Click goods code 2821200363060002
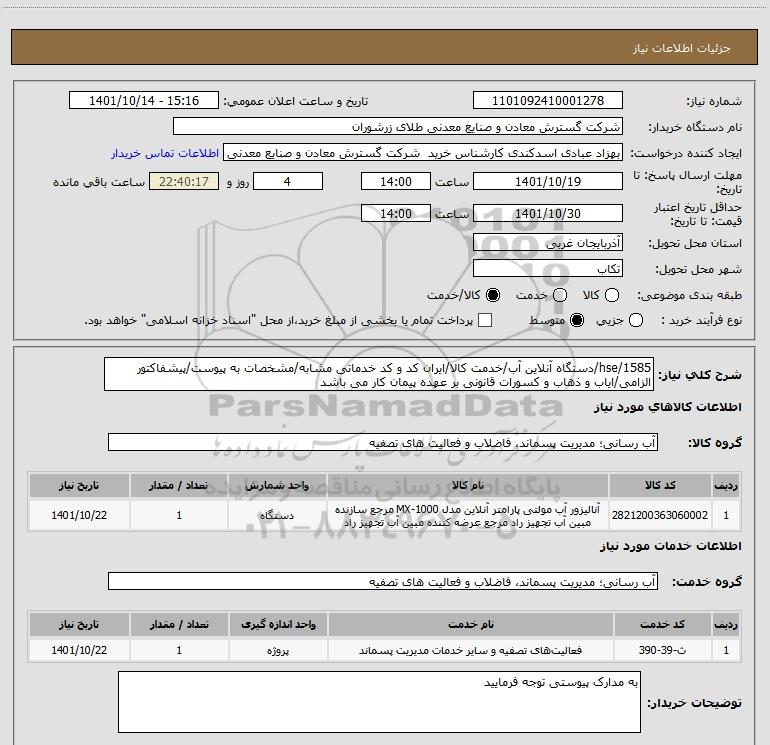Image resolution: width=770 pixels, height=745 pixels. tap(660, 515)
